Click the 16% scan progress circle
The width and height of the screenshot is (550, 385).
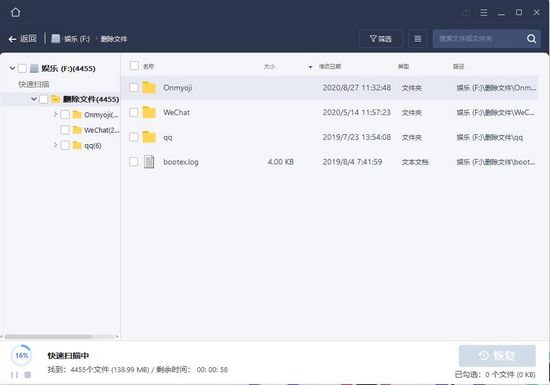(21, 356)
